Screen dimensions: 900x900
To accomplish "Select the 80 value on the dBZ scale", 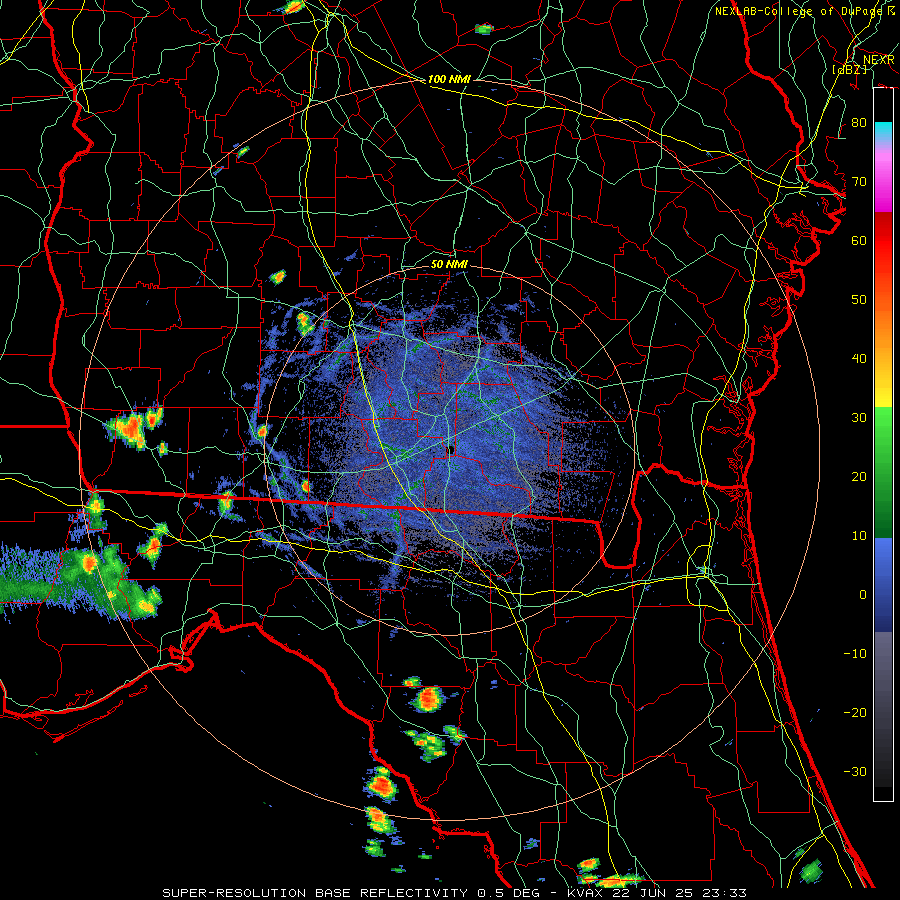I will coord(859,123).
